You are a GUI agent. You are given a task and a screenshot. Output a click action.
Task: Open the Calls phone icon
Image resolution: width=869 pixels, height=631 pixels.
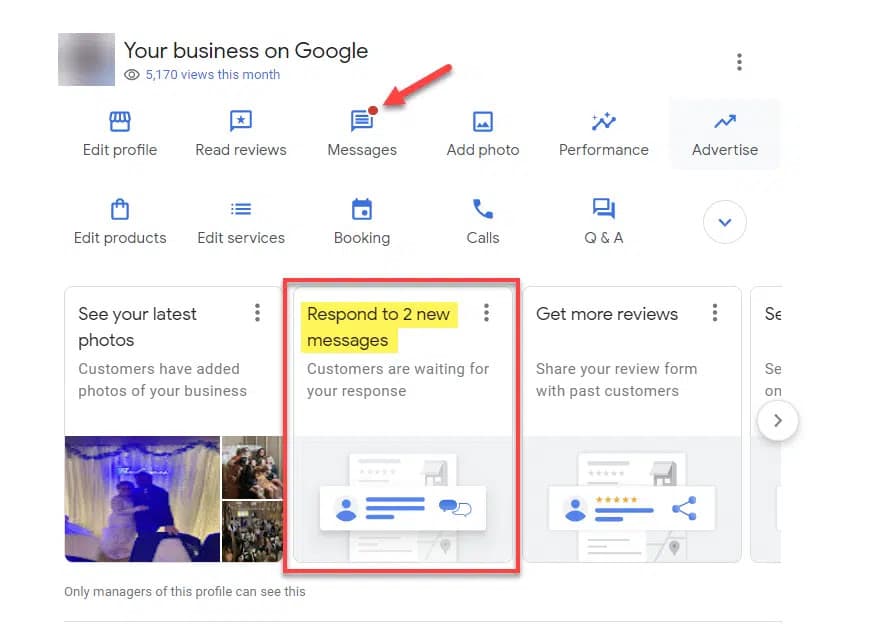pos(483,209)
